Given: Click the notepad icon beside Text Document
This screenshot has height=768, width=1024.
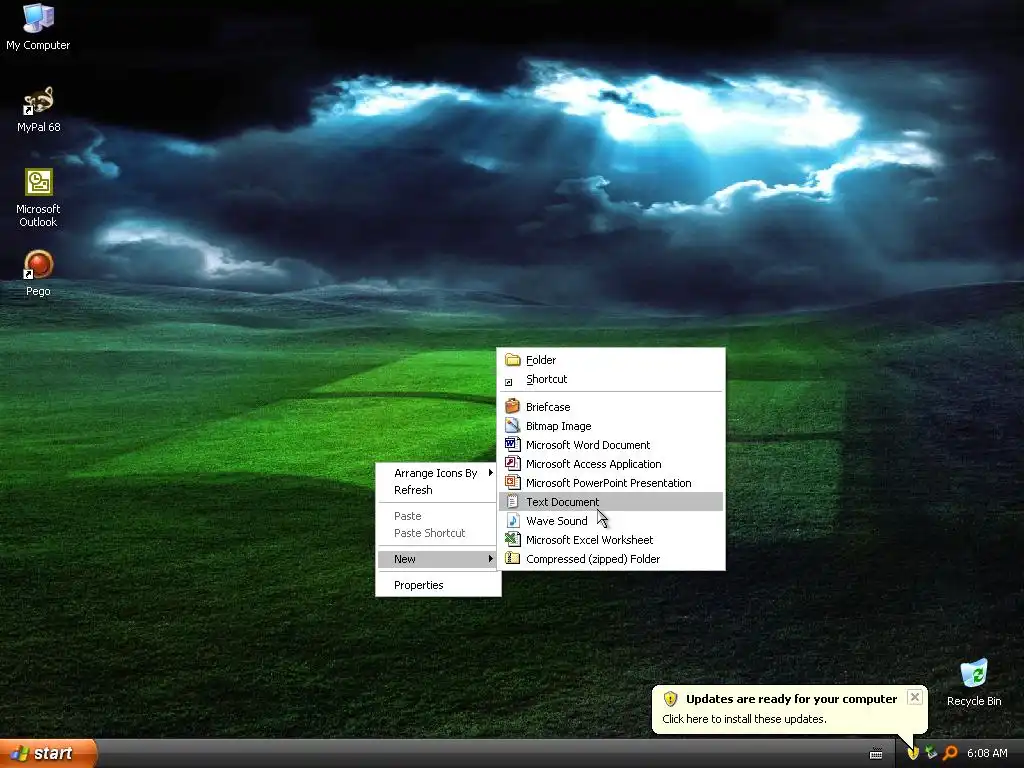Looking at the screenshot, I should coord(513,502).
